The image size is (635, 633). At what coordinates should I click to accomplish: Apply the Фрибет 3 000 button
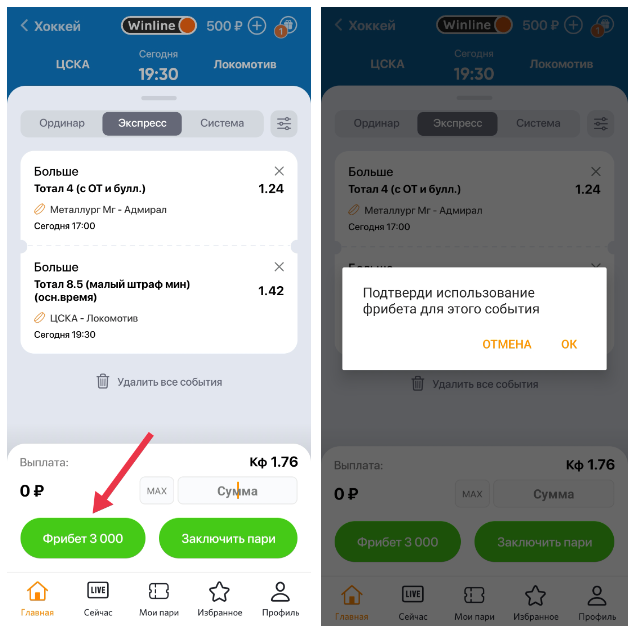coord(83,538)
